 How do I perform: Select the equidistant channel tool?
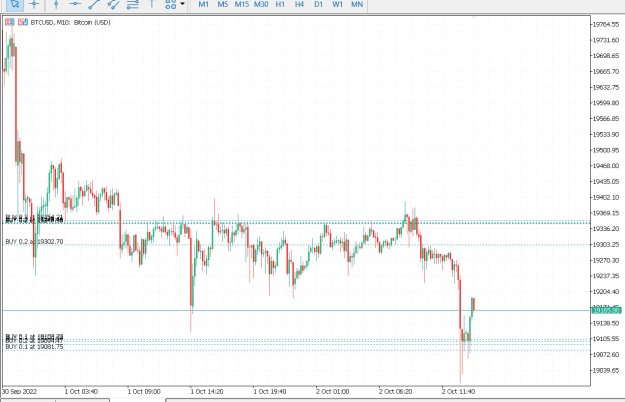point(113,4)
